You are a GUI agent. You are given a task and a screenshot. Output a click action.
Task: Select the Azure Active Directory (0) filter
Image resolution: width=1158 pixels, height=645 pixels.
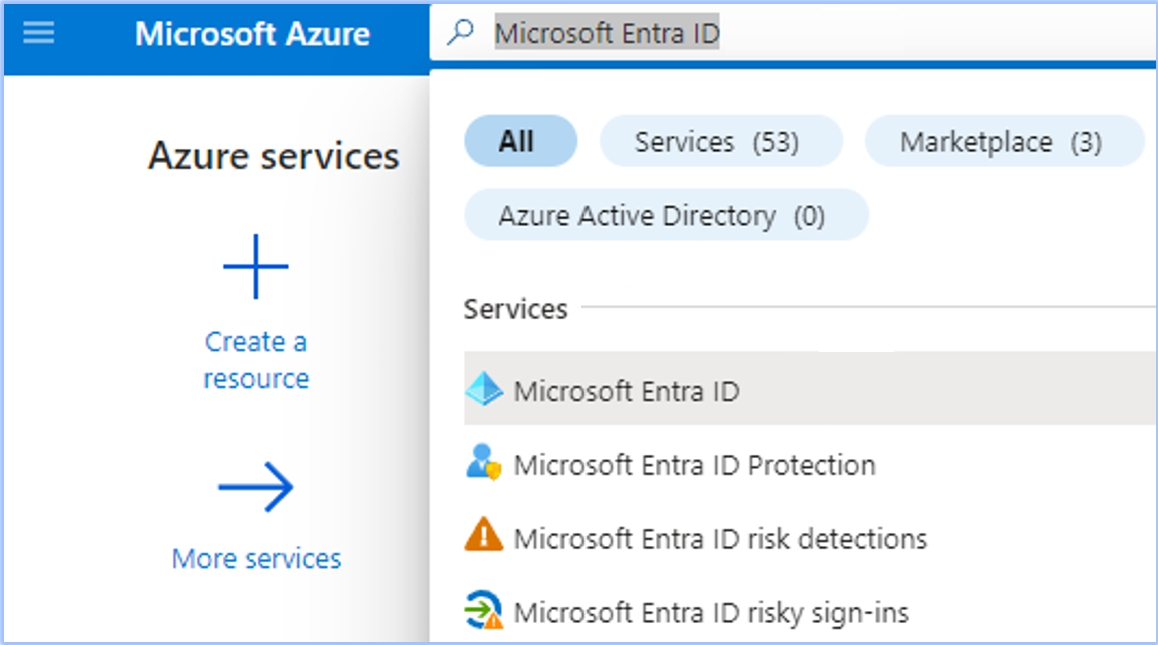pos(666,216)
